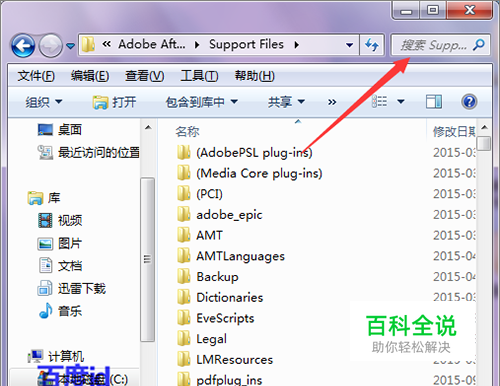Click the 迅雷下载 icon in sidebar
The width and height of the screenshot is (500, 386).
click(x=45, y=288)
